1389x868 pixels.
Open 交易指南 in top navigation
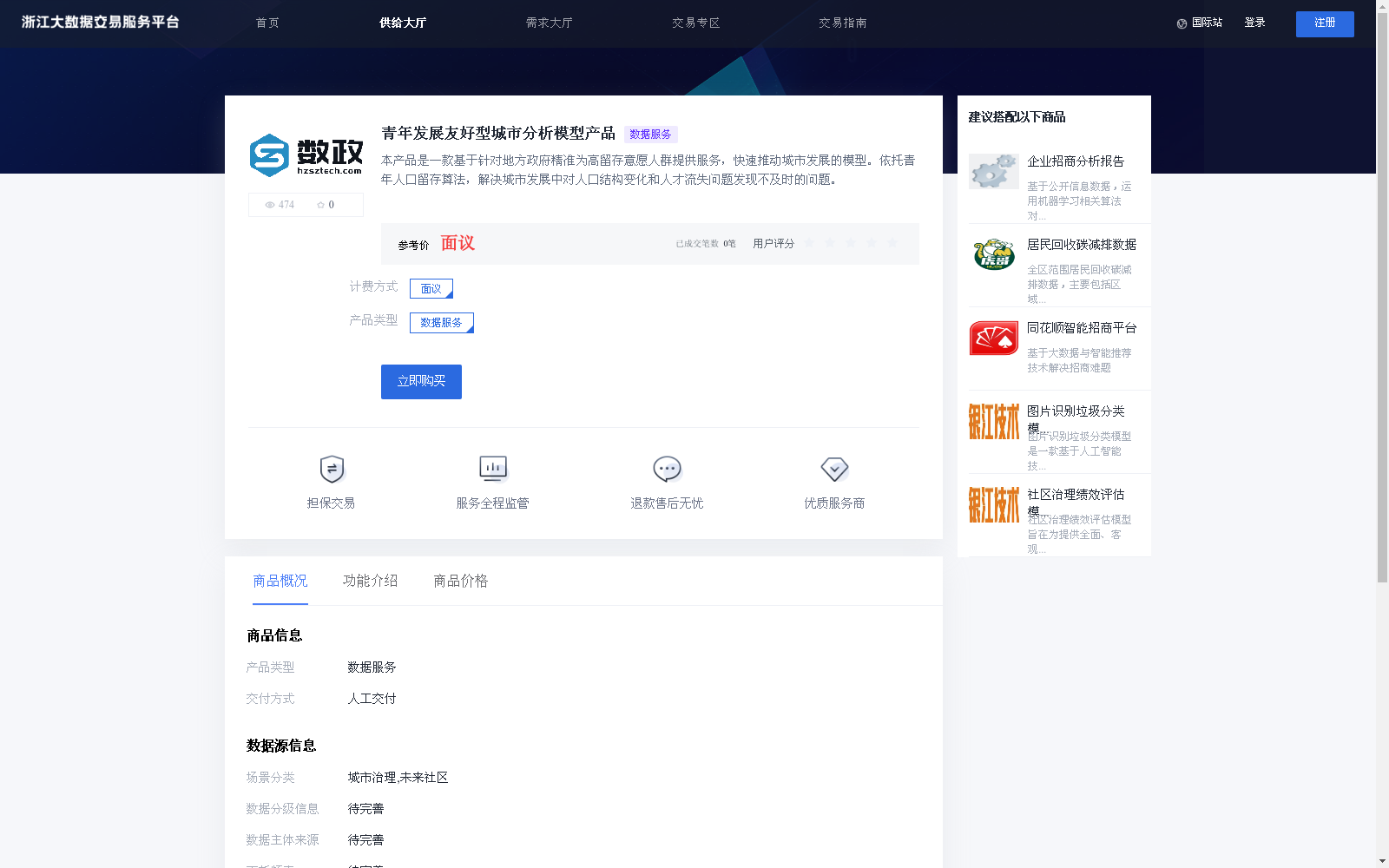(x=843, y=23)
